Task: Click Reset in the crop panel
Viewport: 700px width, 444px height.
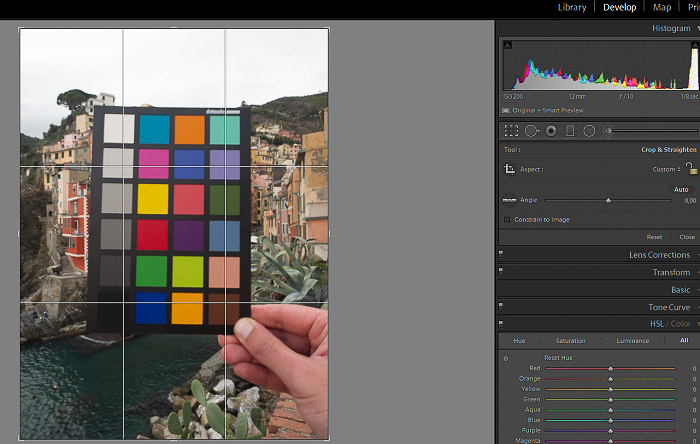Action: coord(654,237)
